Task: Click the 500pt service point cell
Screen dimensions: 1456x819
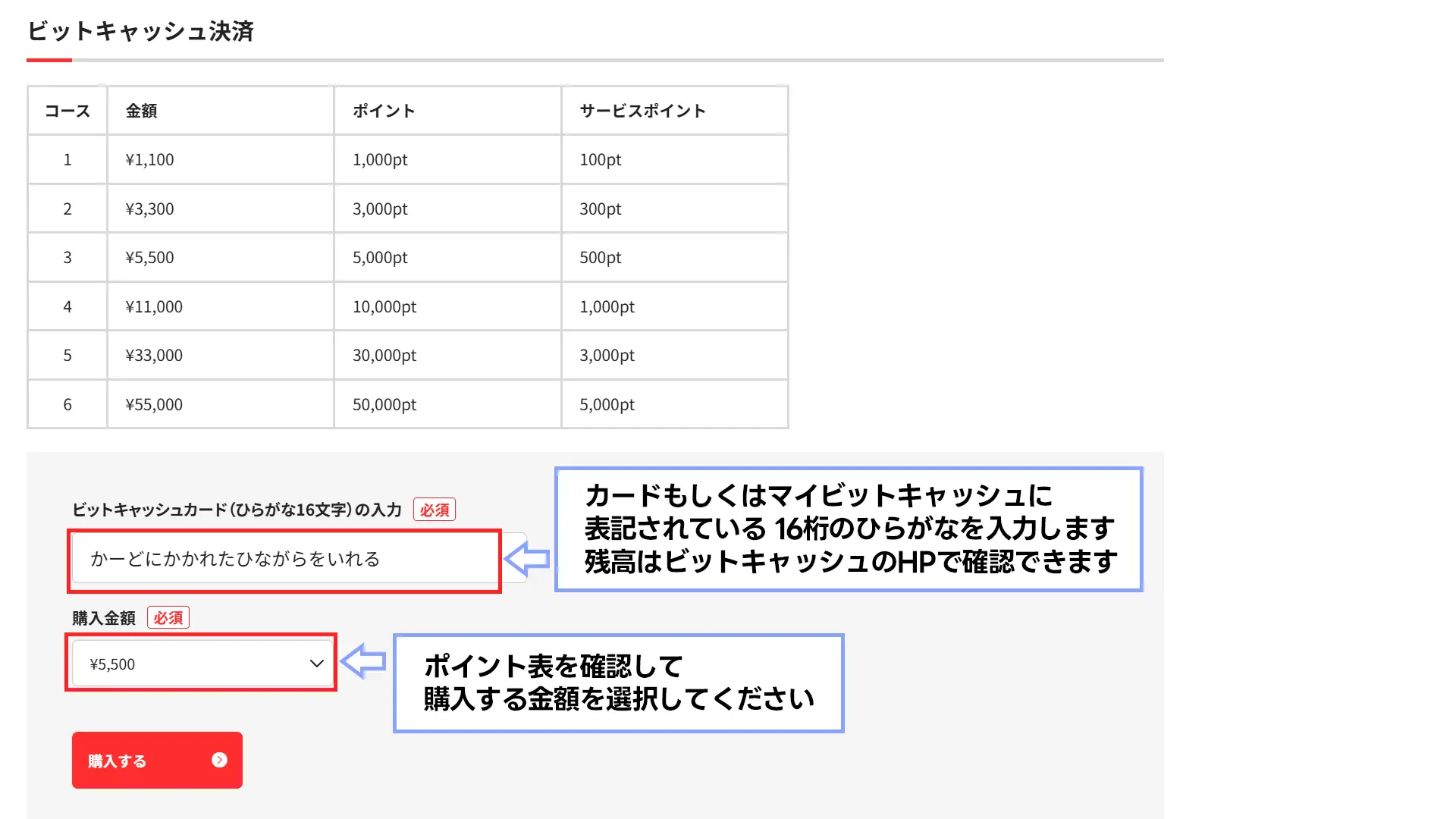Action: (x=675, y=257)
